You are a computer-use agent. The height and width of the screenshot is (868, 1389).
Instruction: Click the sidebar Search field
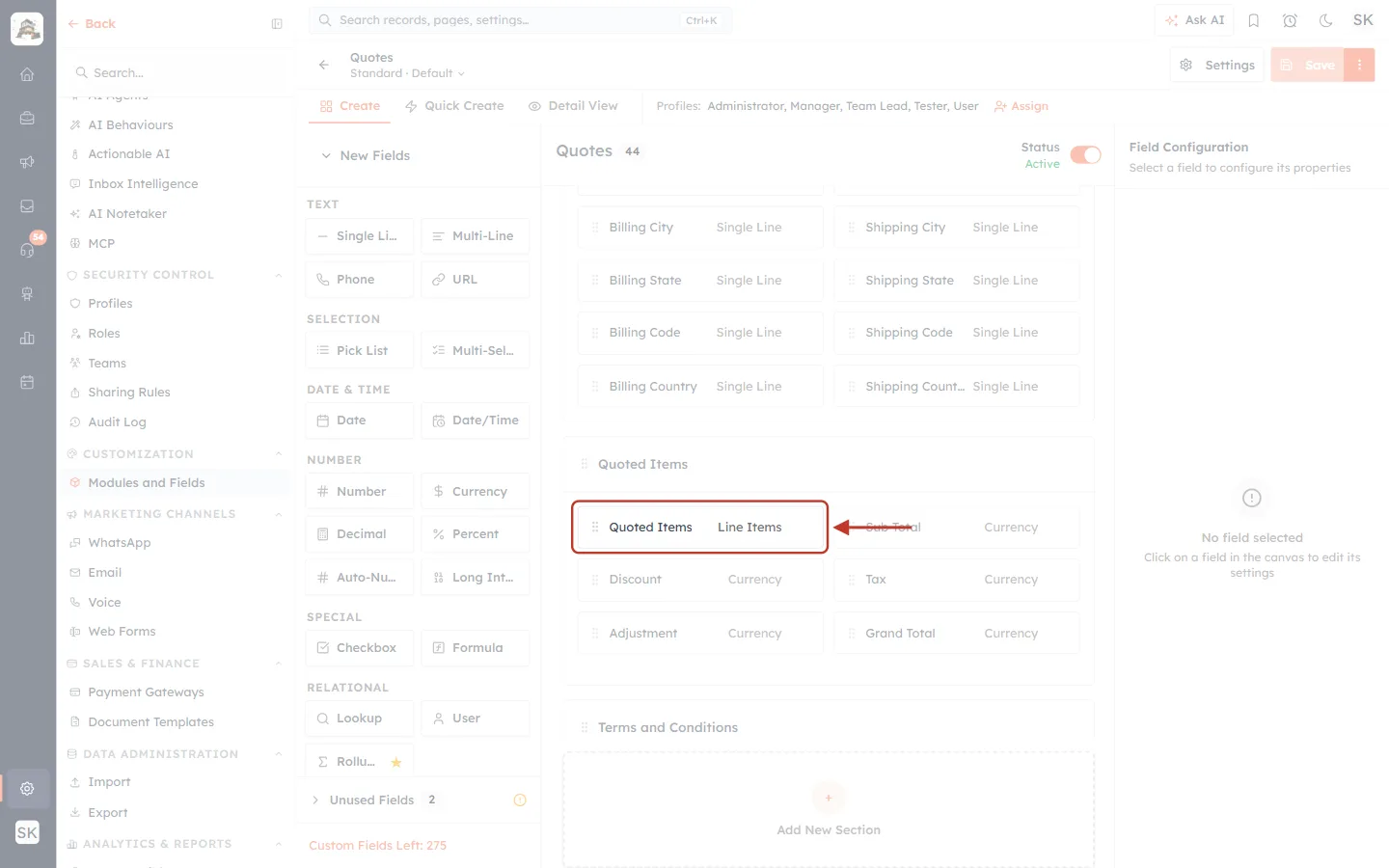(177, 73)
